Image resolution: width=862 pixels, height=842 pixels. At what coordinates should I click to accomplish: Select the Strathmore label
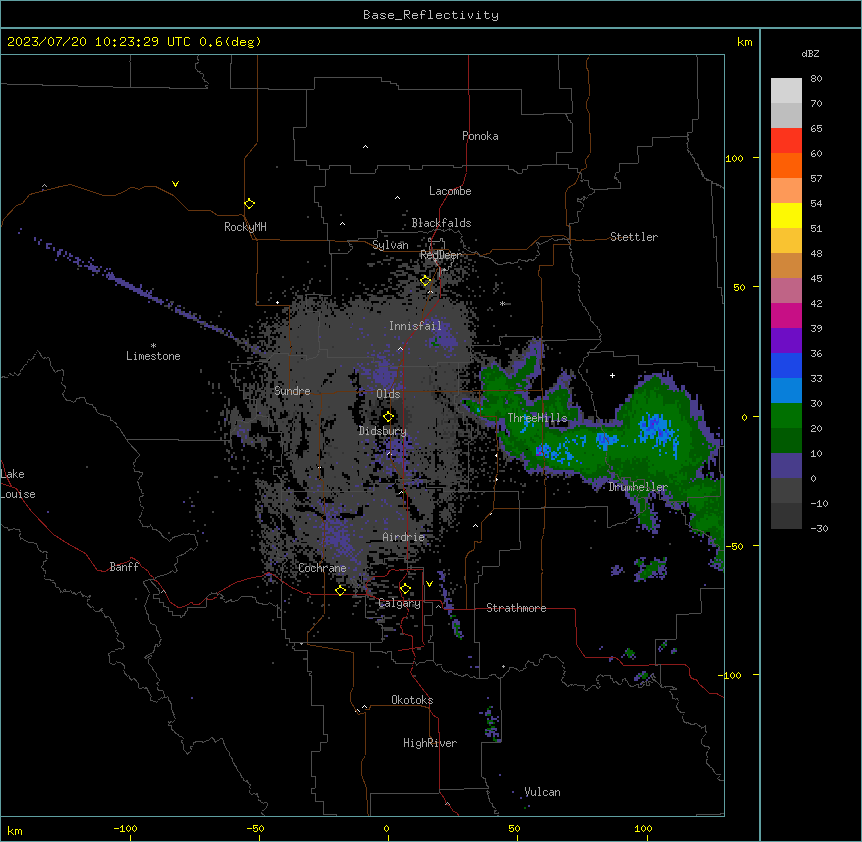coord(516,608)
